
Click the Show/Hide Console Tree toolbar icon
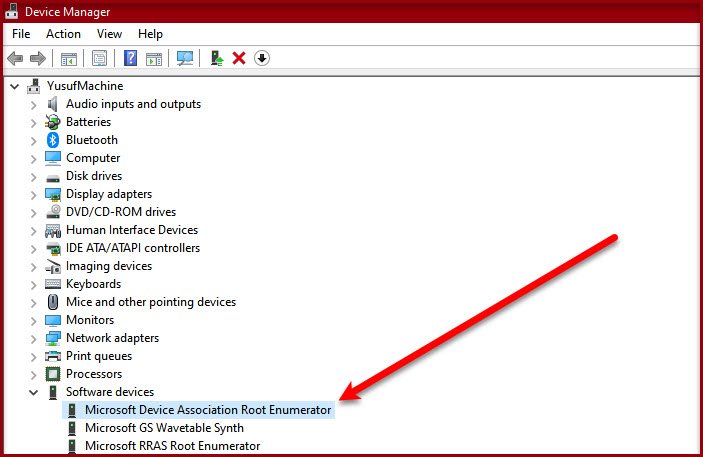pos(69,58)
